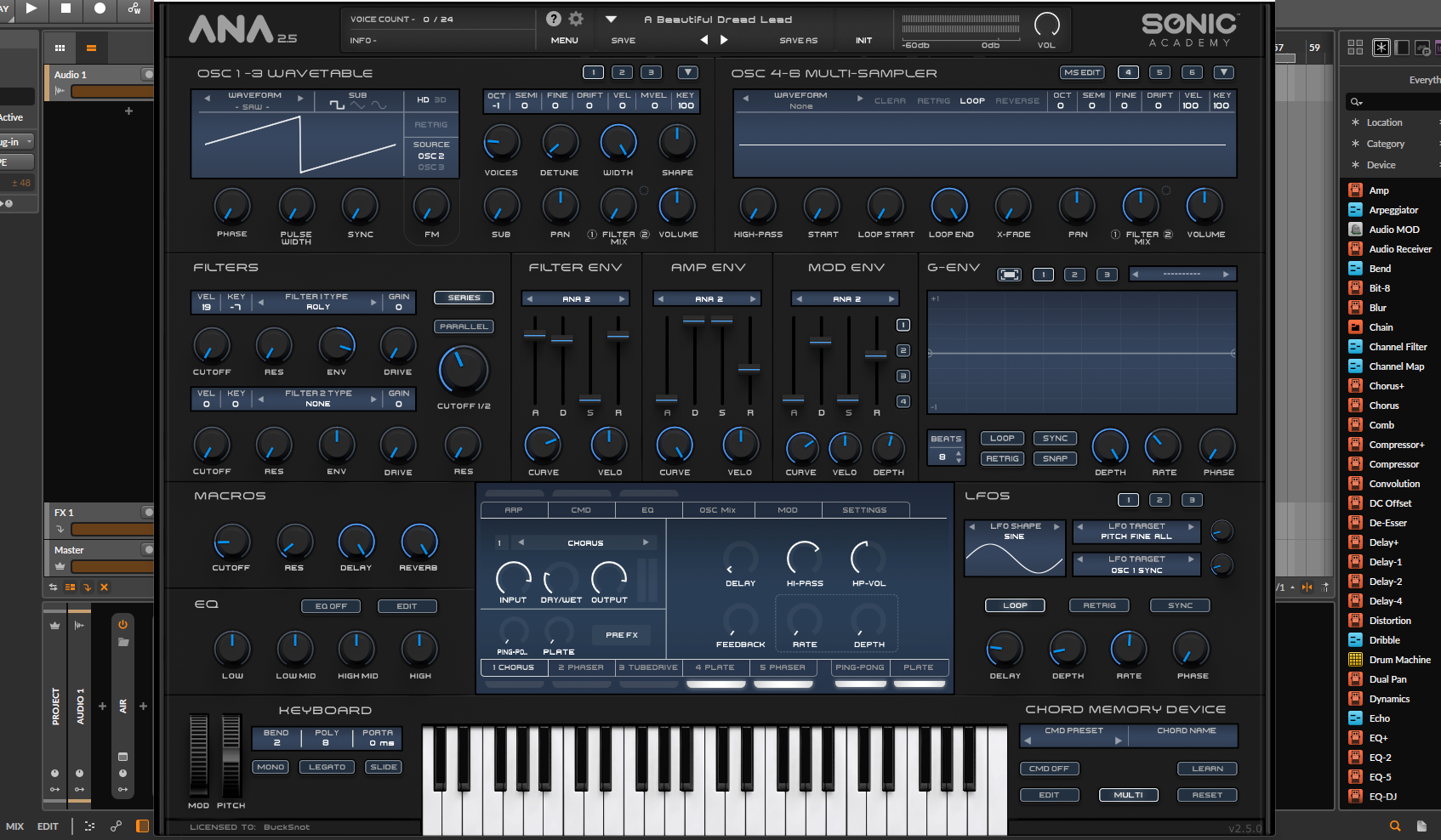Click orange list view icon in track panel
Viewport: 1441px width, 840px height.
pyautogui.click(x=91, y=48)
